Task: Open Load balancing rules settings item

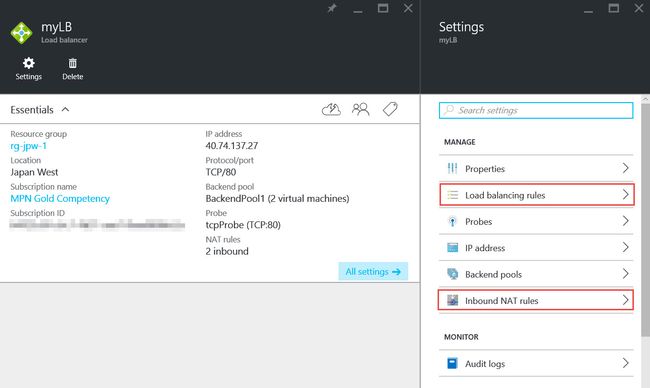Action: [536, 195]
